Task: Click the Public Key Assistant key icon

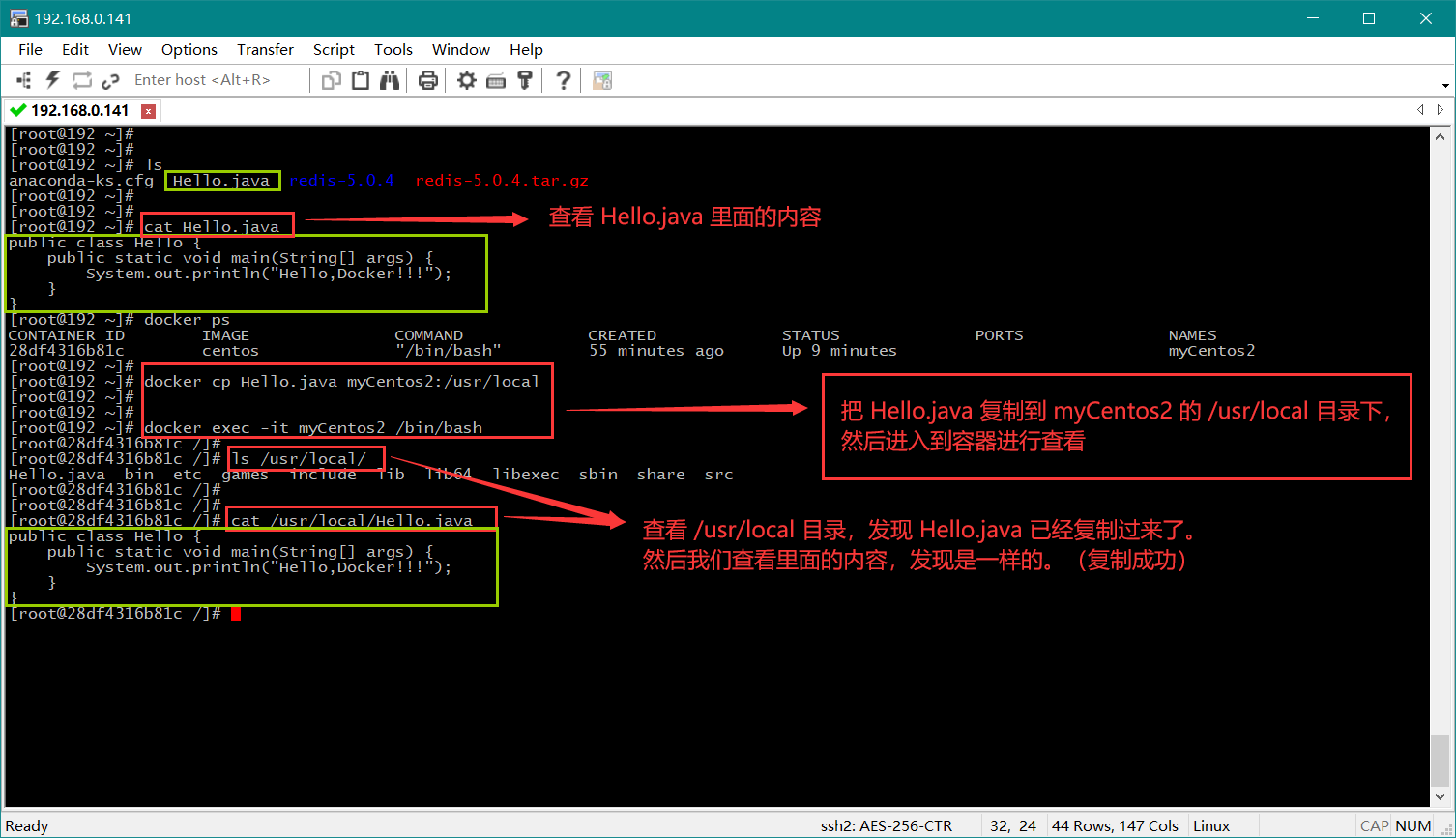Action: pos(525,80)
